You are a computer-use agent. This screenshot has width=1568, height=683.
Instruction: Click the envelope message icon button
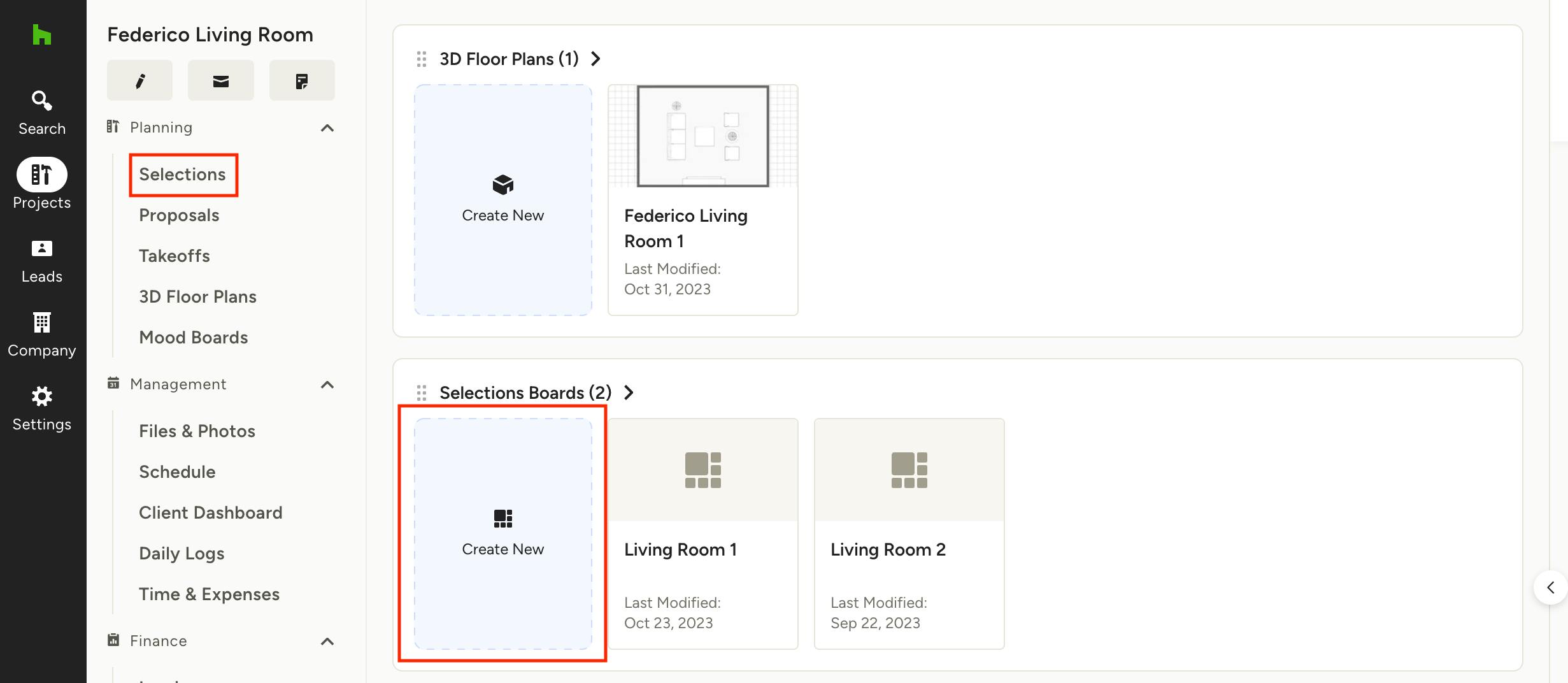click(220, 81)
